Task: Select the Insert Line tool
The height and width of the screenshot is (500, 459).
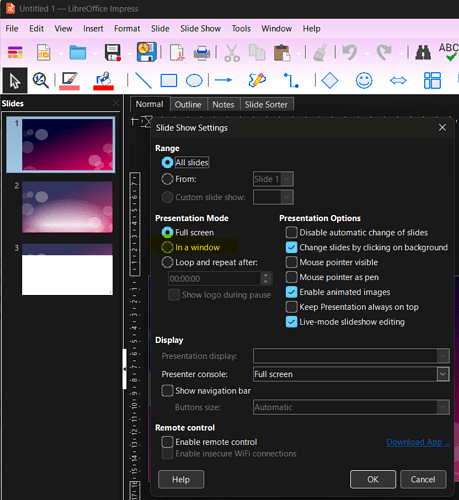Action: coord(143,80)
